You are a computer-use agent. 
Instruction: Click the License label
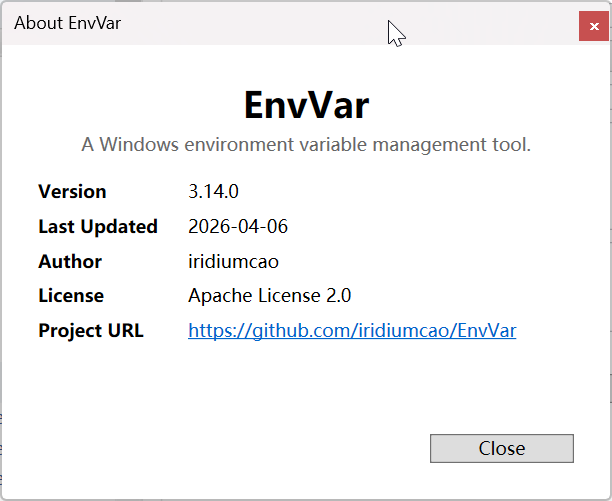(71, 295)
